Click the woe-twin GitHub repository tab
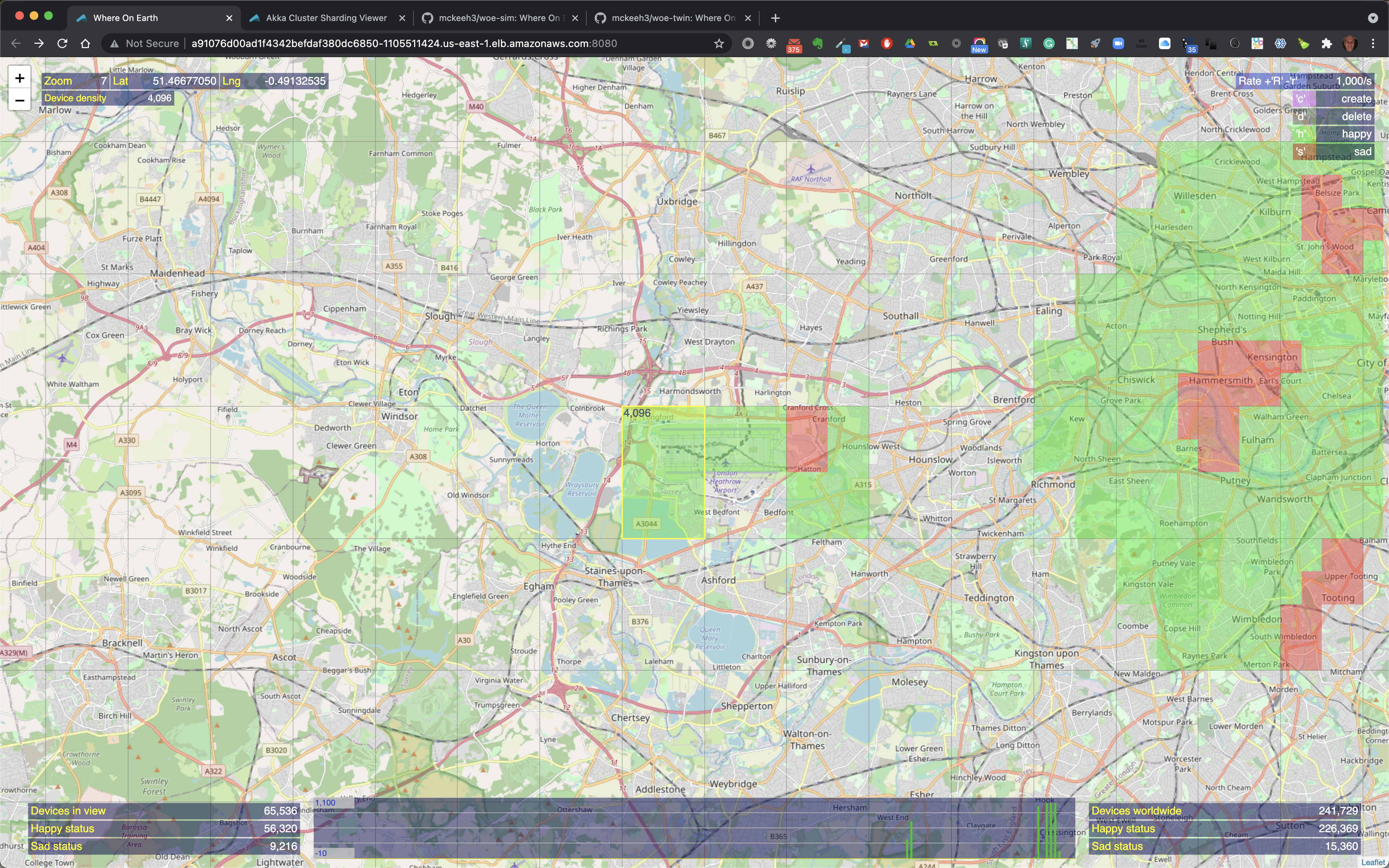Screen dimensions: 1389x868 670,17
